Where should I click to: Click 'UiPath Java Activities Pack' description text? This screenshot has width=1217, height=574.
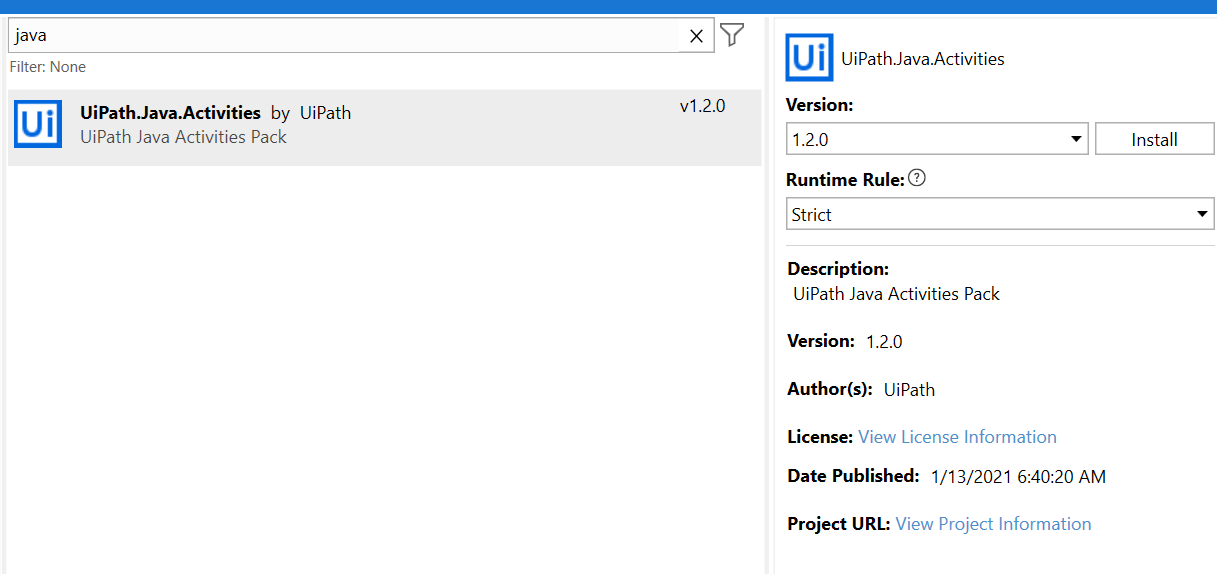click(x=896, y=294)
